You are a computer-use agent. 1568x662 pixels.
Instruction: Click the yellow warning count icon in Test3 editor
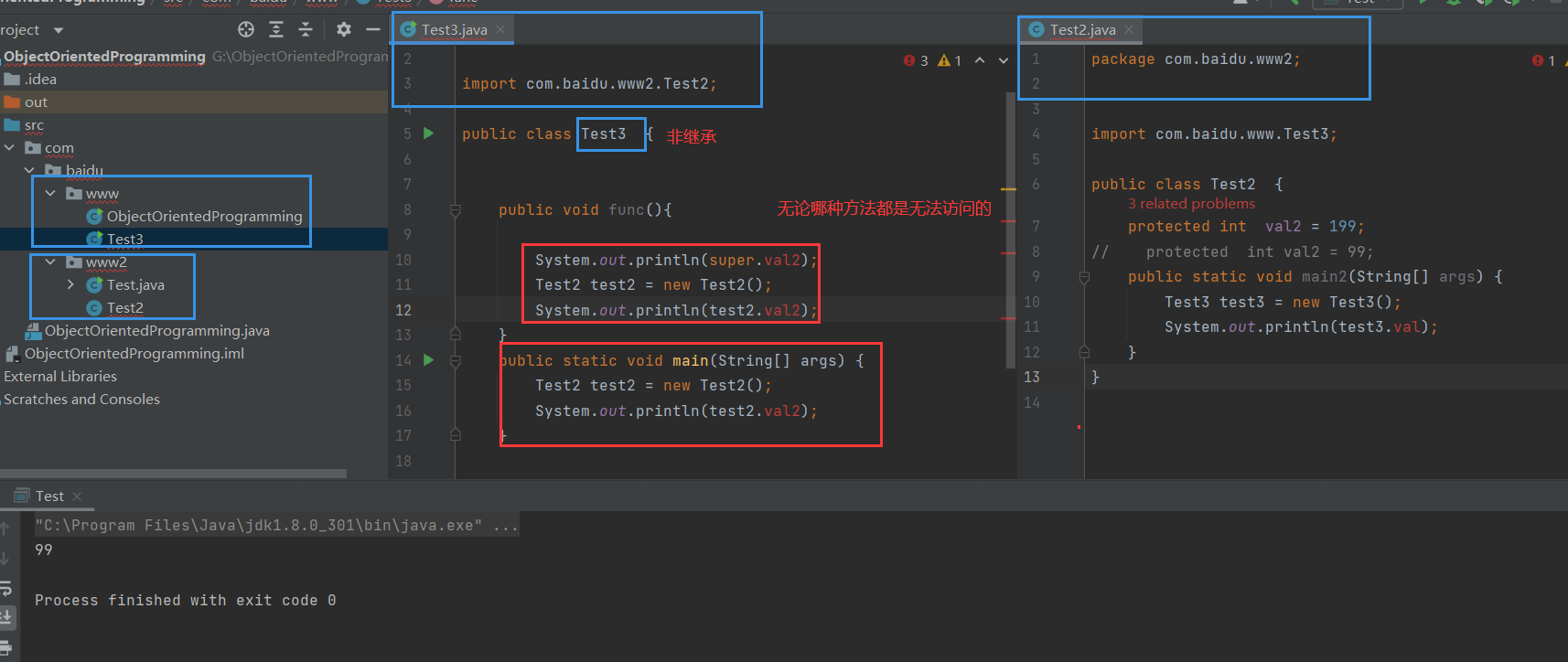pyautogui.click(x=944, y=60)
